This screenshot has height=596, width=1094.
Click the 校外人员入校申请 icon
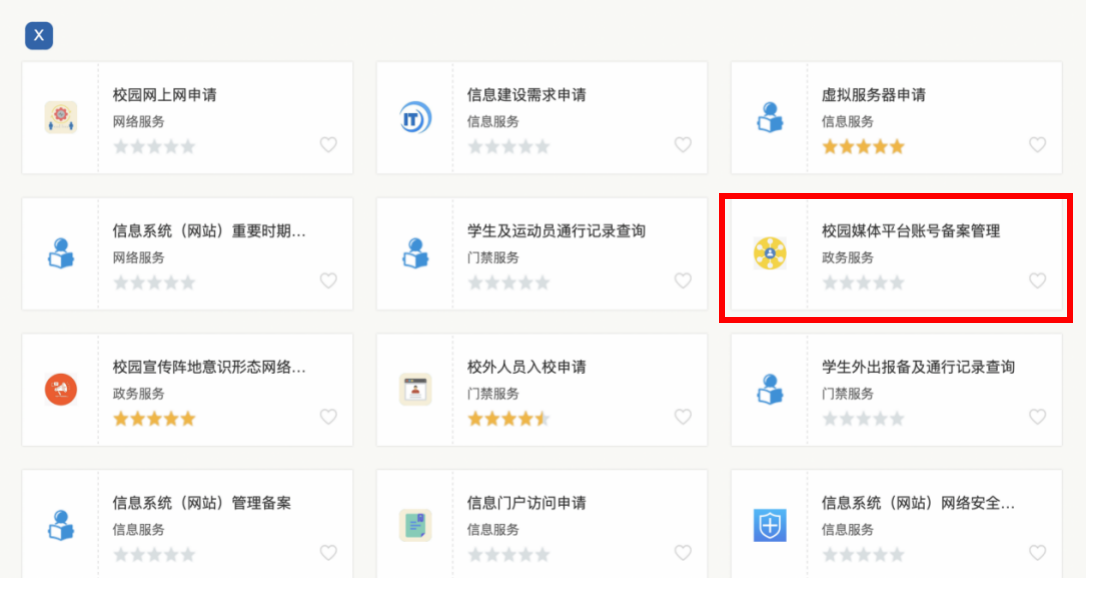415,389
